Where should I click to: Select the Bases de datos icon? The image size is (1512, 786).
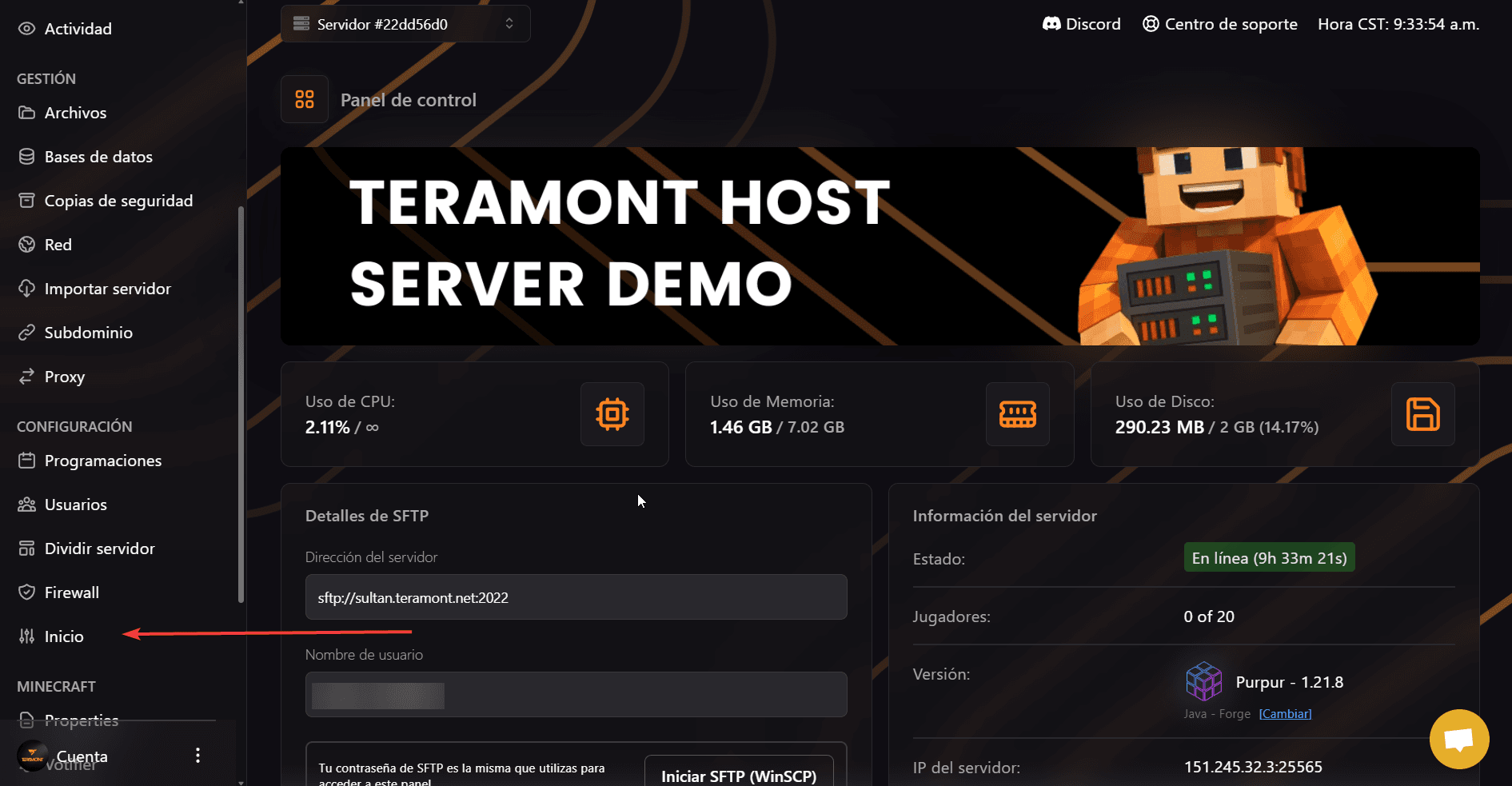point(26,157)
